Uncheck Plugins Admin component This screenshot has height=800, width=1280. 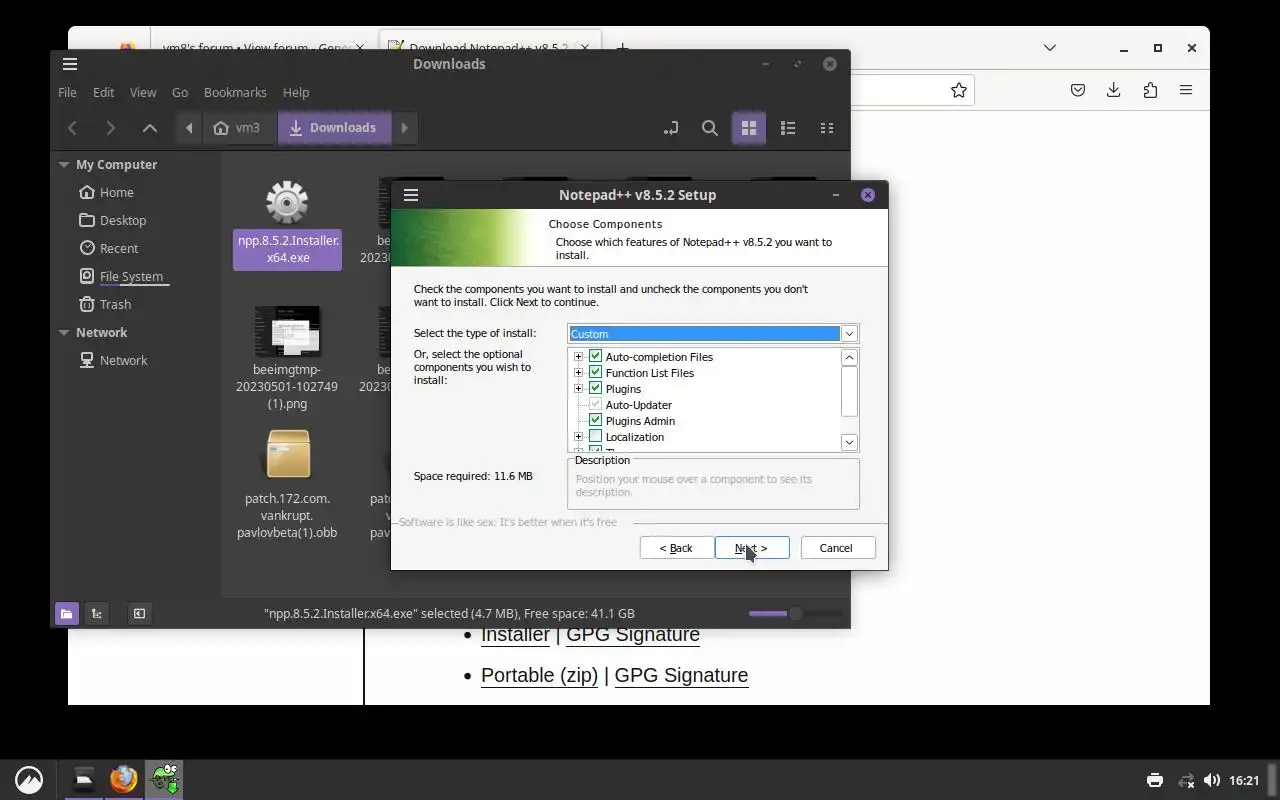pyautogui.click(x=596, y=420)
